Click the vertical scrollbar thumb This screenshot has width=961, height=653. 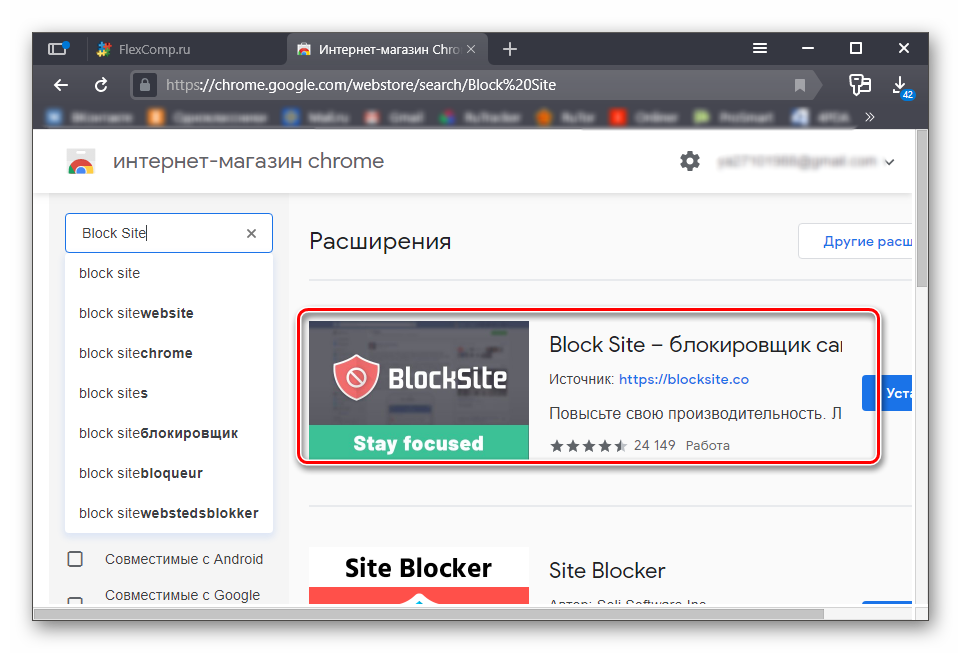(921, 208)
